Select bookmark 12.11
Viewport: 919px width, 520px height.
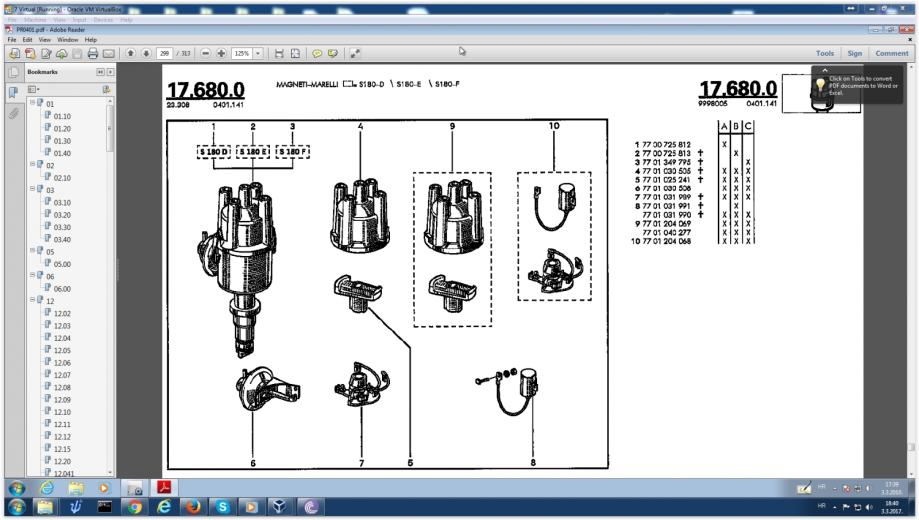(x=62, y=424)
